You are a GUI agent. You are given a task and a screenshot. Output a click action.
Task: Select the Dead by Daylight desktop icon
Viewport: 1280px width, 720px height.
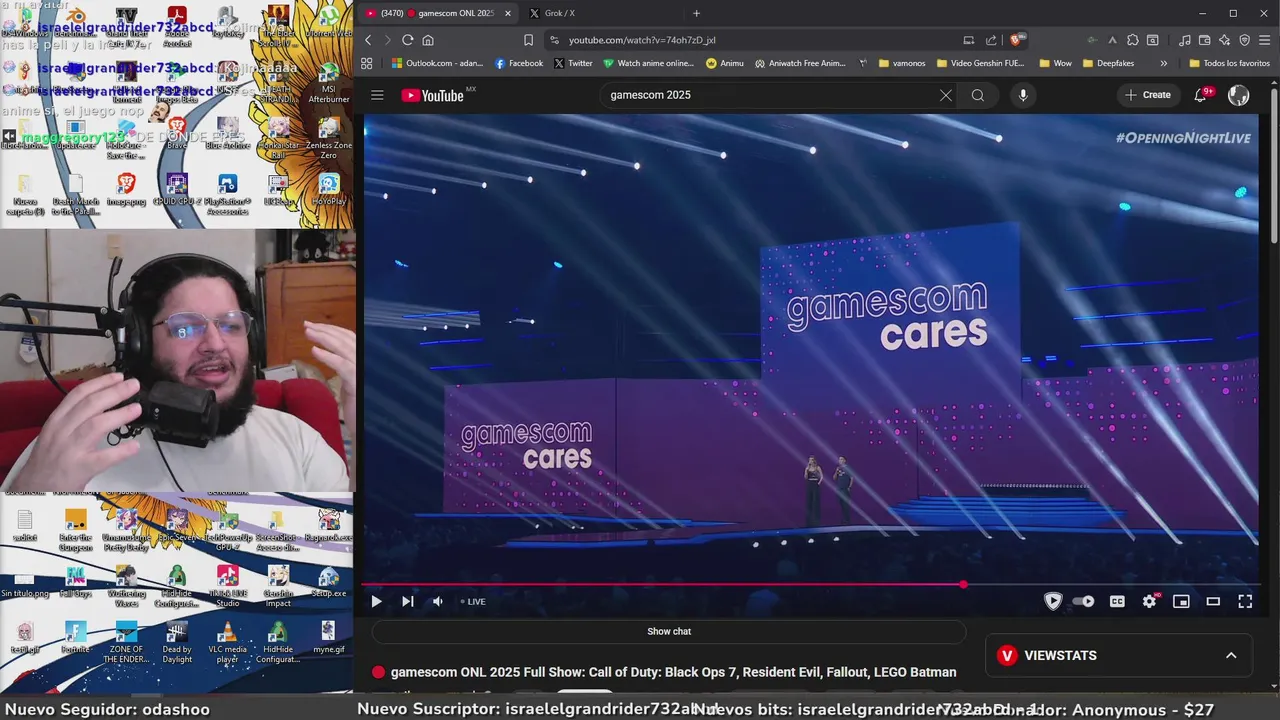coord(177,643)
